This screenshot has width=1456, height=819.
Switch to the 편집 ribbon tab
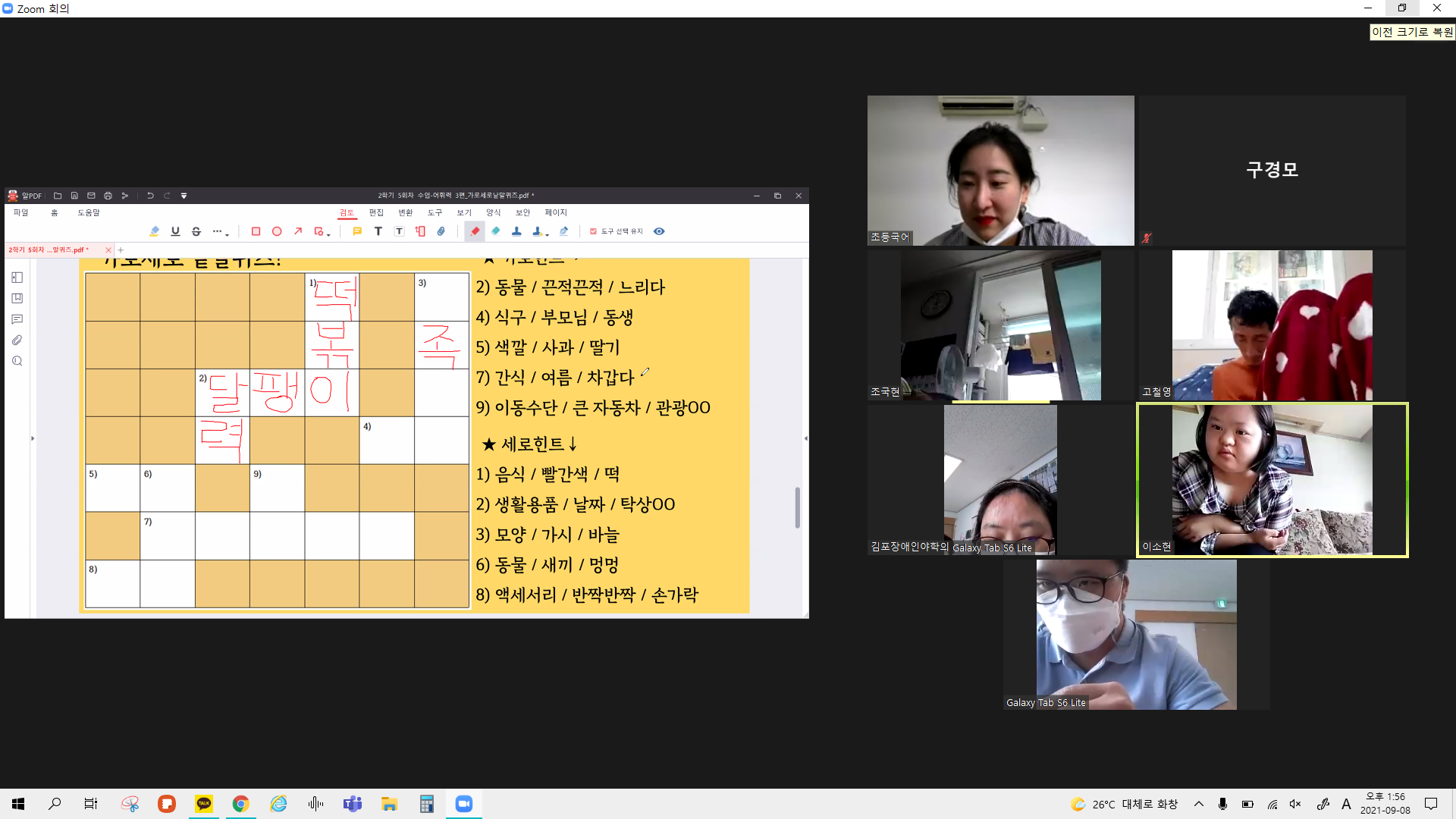tap(376, 213)
